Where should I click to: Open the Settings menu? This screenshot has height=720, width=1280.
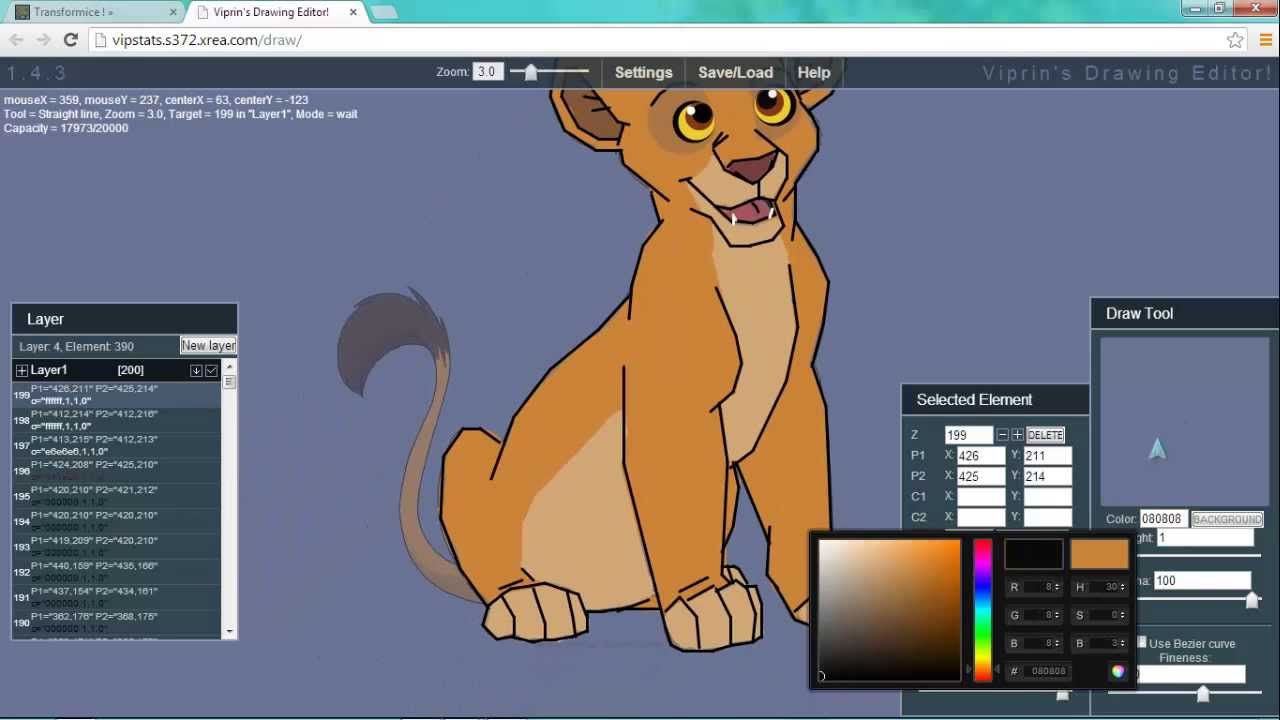tap(643, 72)
